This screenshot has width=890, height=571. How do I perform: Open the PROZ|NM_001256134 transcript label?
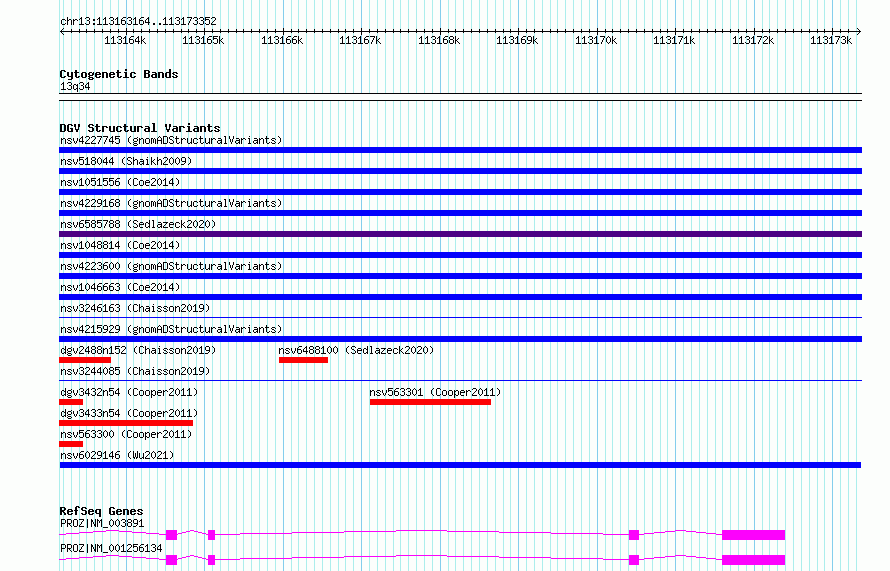point(111,548)
